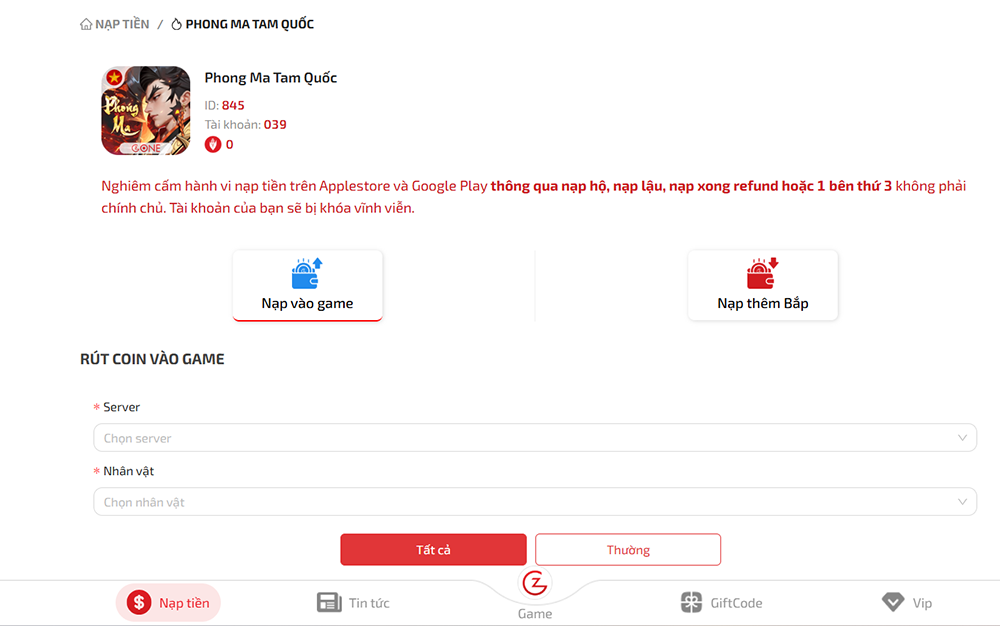Click the red coin balance icon
This screenshot has height=626, width=1000.
point(212,144)
